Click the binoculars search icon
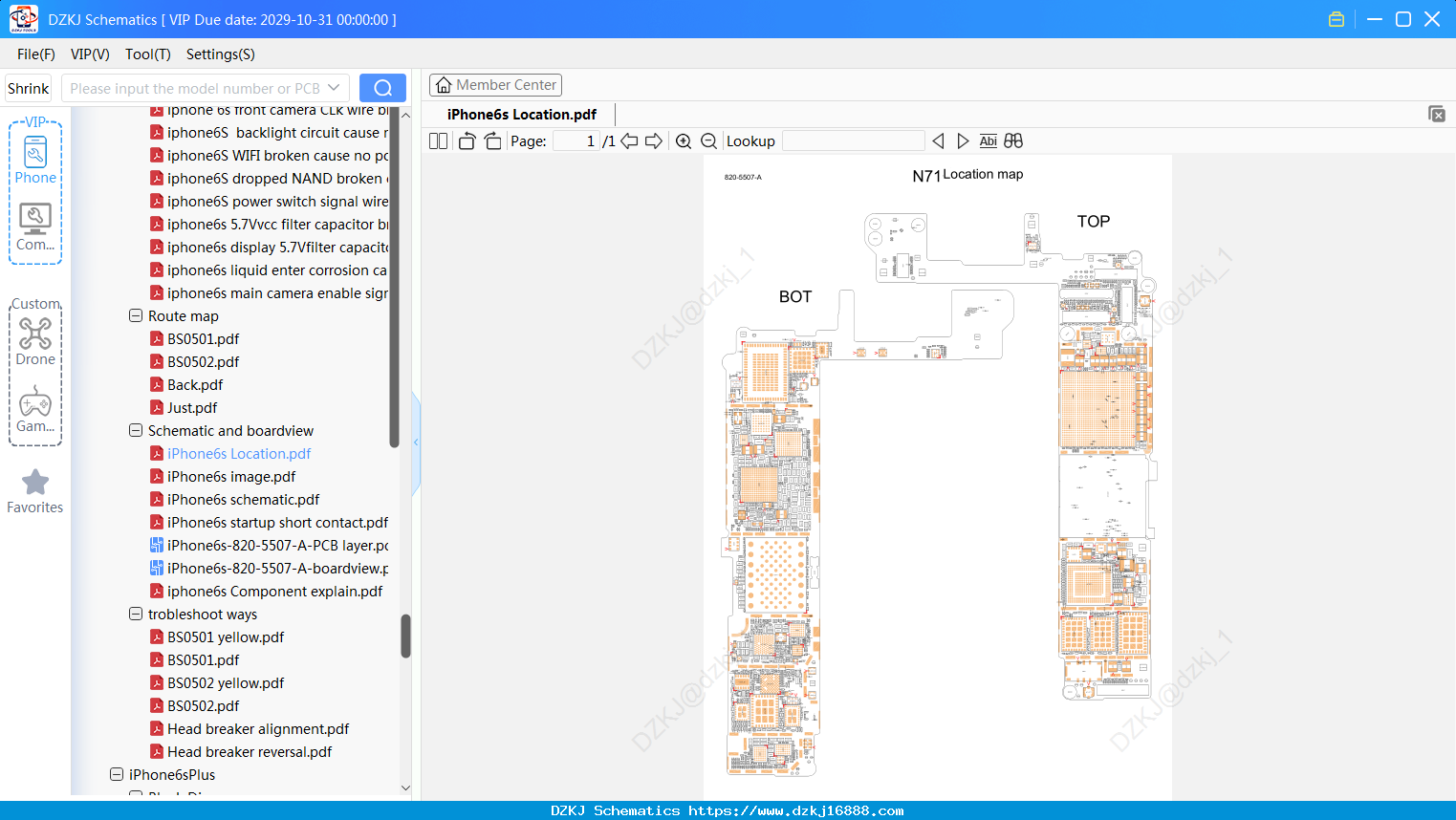Image resolution: width=1456 pixels, height=820 pixels. (1013, 141)
